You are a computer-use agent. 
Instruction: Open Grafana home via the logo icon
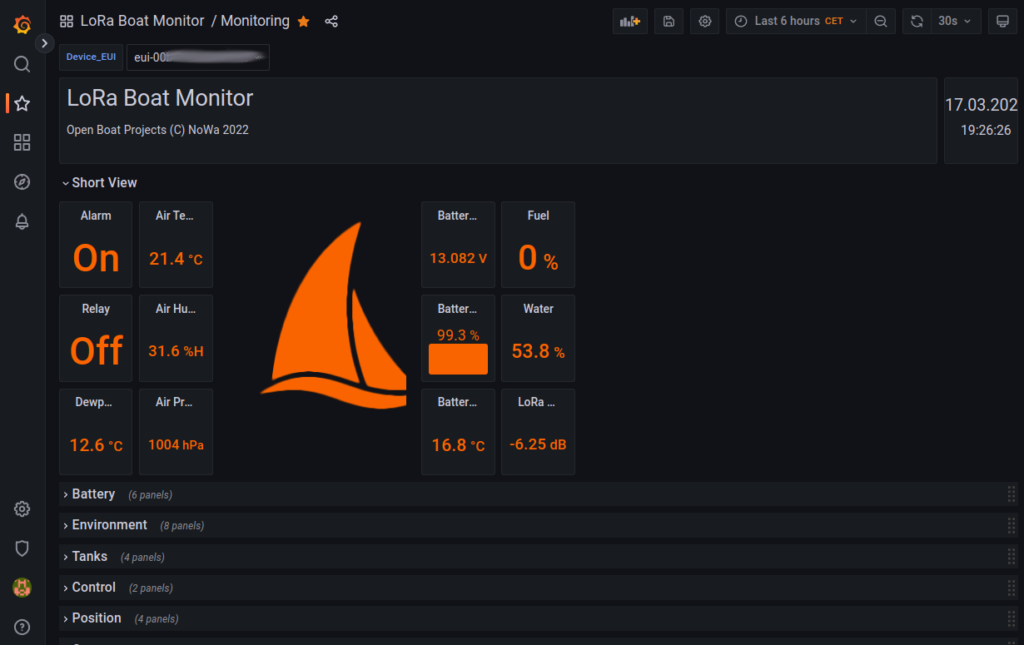[21, 24]
